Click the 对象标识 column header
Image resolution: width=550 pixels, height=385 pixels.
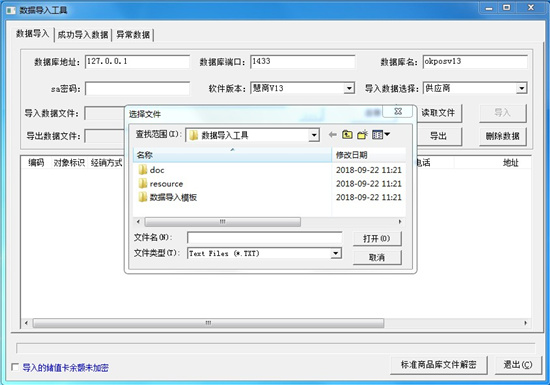pos(69,163)
